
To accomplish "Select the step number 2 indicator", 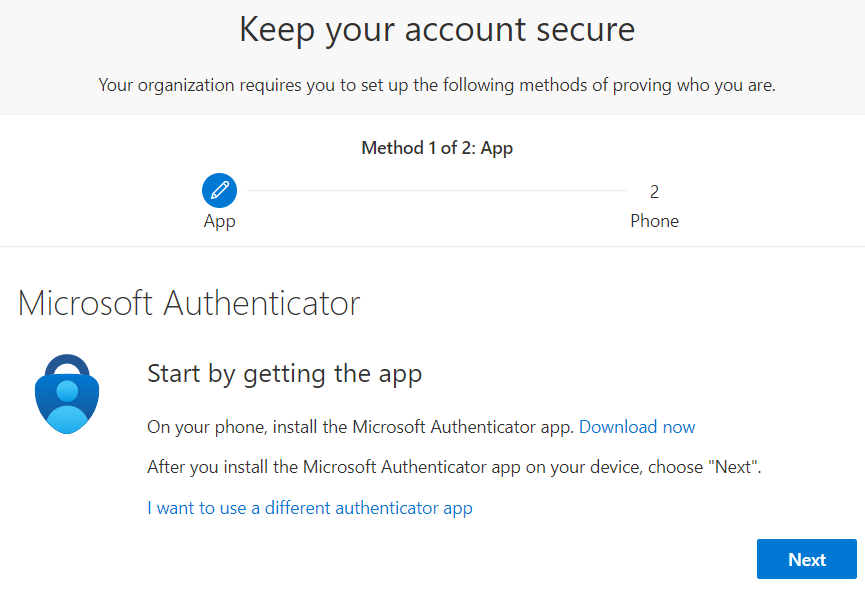I will click(654, 191).
